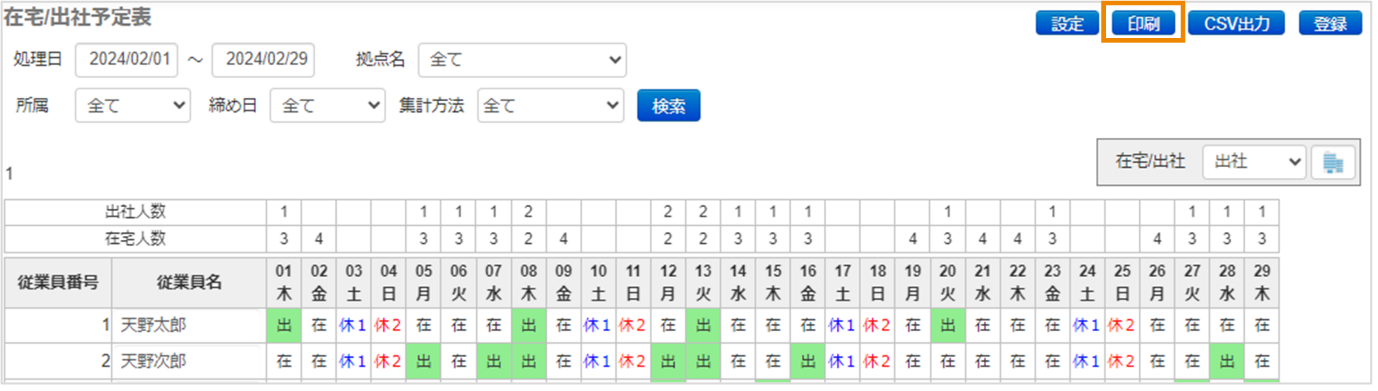
Task: Click 天野太郎's 休2 cell on day 25
Action: pos(1122,326)
